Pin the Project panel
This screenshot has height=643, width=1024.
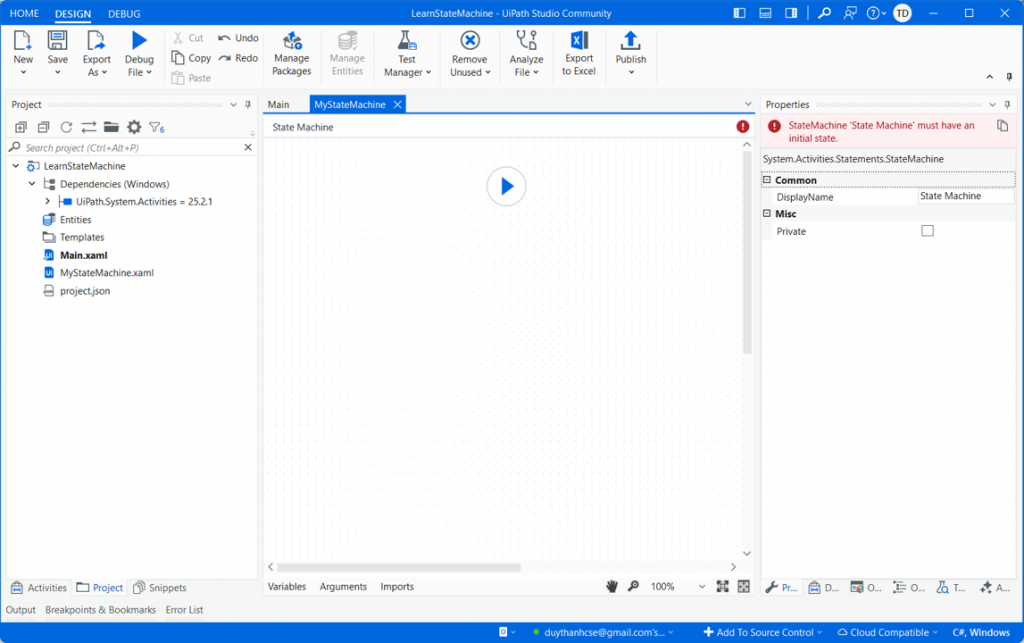point(248,104)
